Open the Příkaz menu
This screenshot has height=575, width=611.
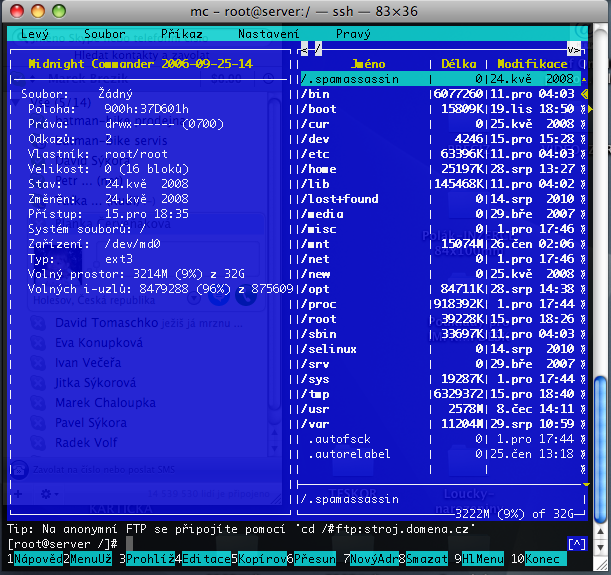(181, 33)
